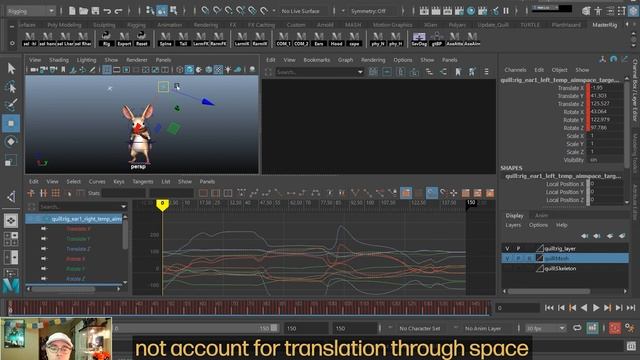This screenshot has height=360, width=640.
Task: Open the Node Editor search dropdown arrow
Action: [360, 72]
